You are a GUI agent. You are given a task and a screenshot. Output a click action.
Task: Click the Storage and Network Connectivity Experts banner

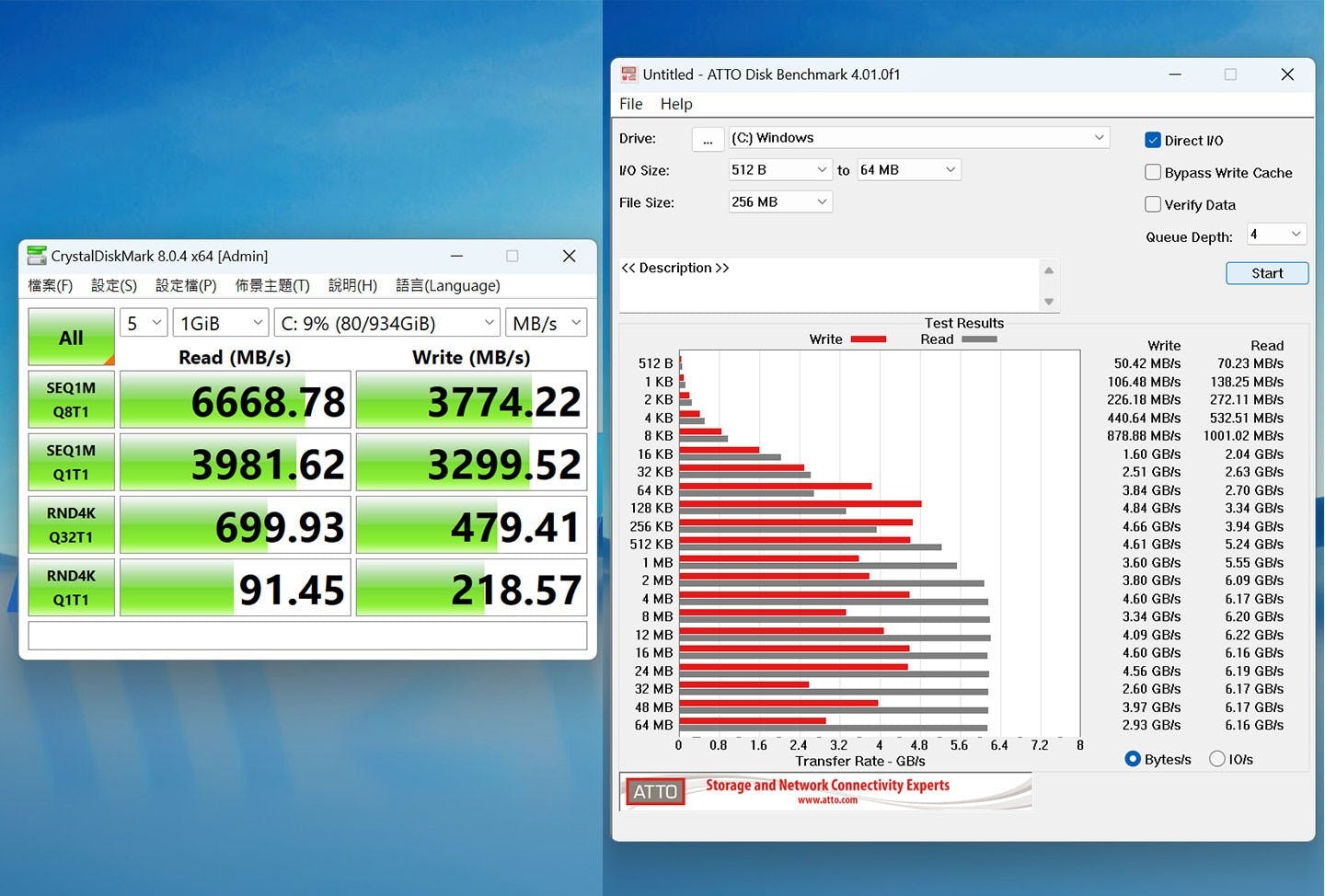click(827, 786)
